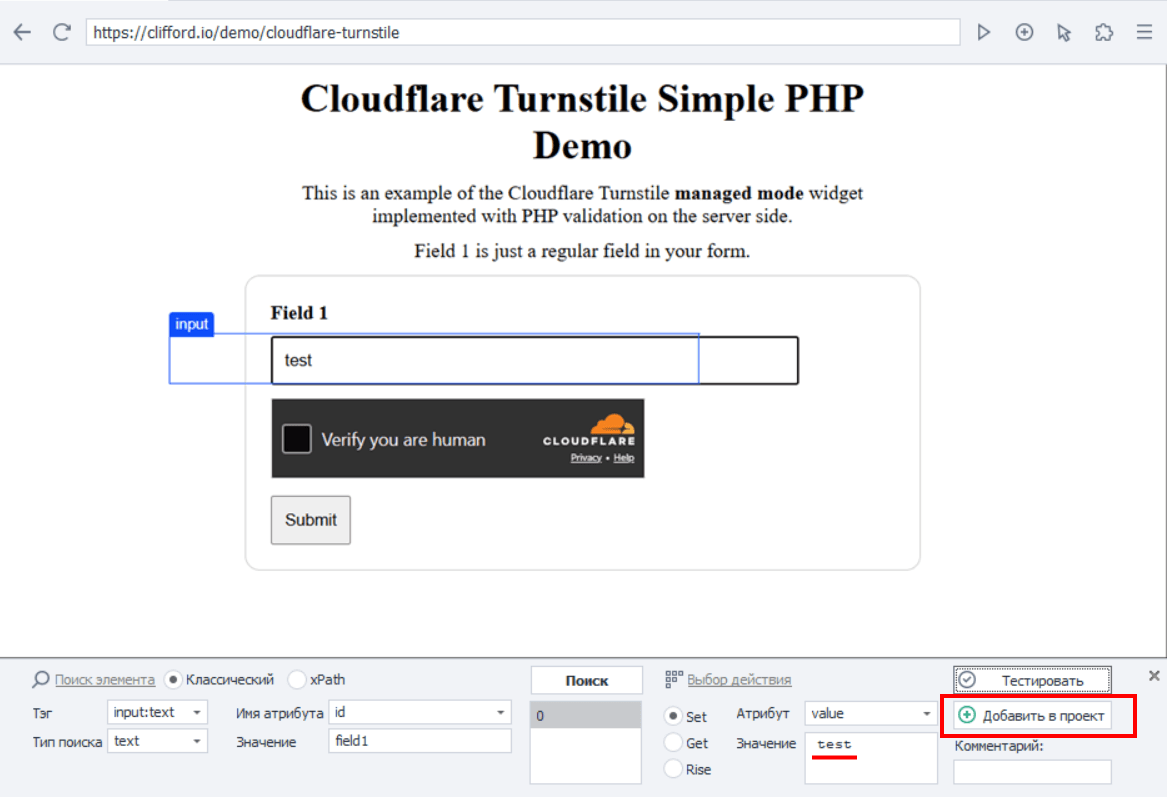Open the puzzle-piece extensions icon

pos(1104,32)
